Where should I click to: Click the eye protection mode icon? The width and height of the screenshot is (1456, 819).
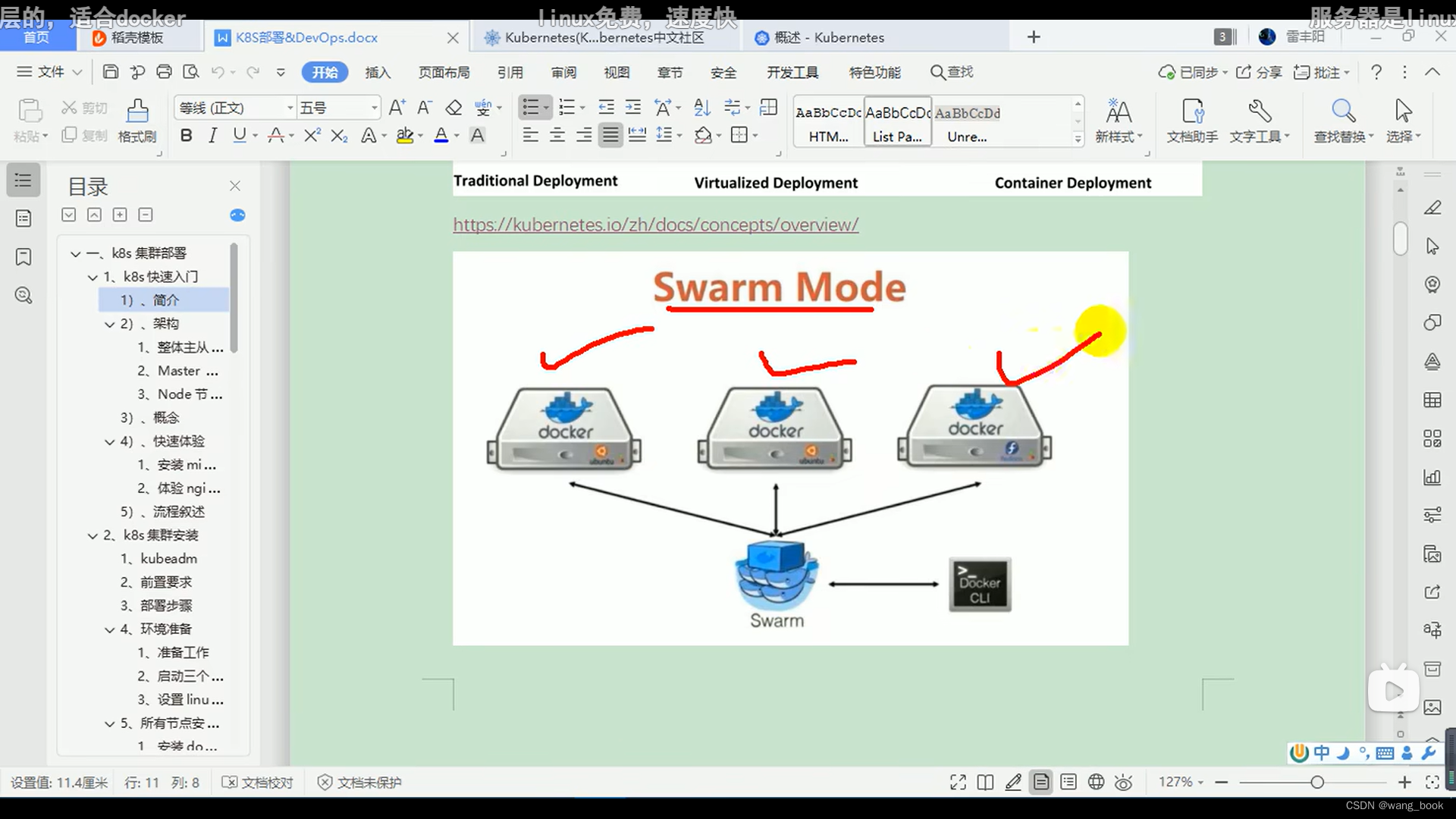(1124, 783)
